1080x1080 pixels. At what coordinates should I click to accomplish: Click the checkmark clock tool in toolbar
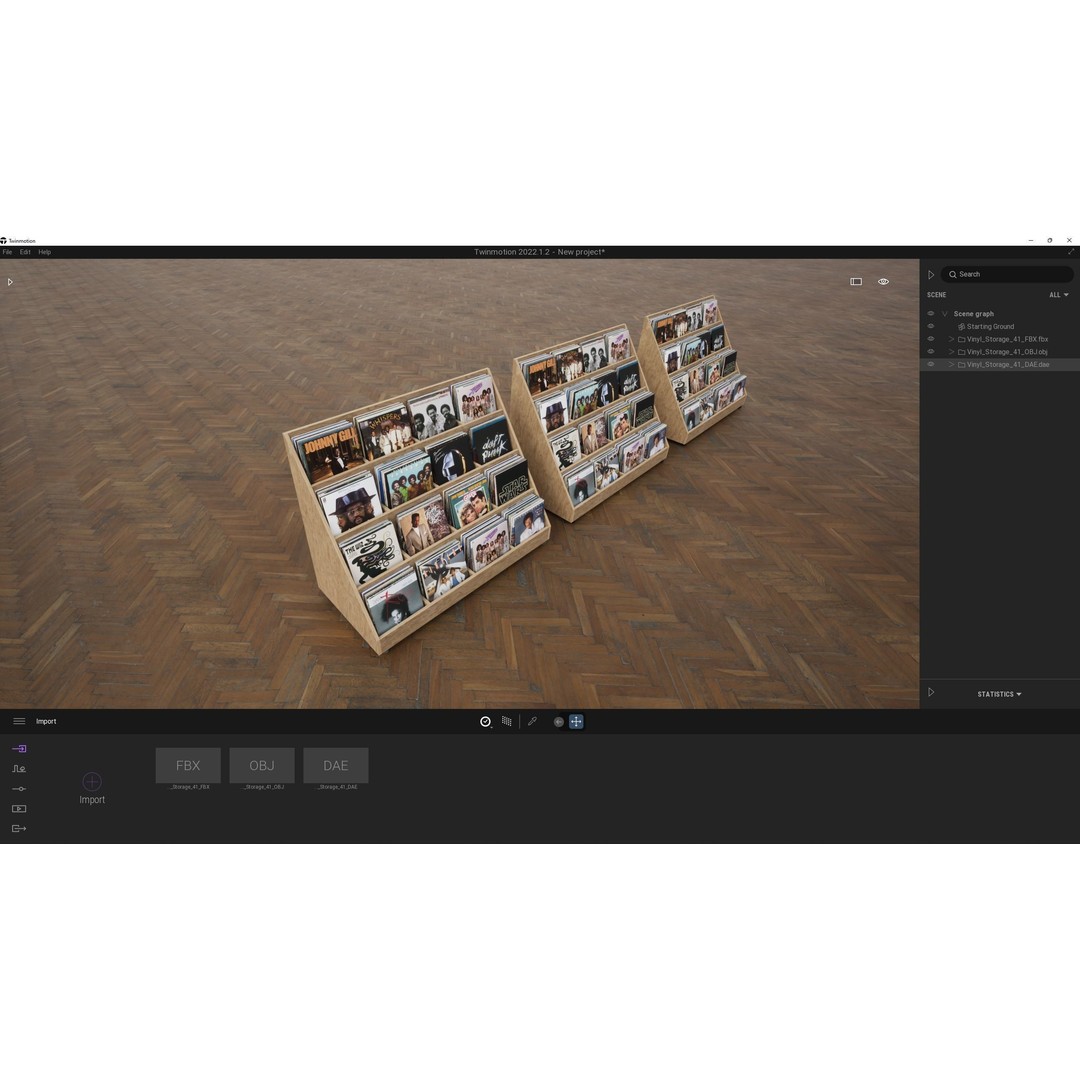coord(486,721)
